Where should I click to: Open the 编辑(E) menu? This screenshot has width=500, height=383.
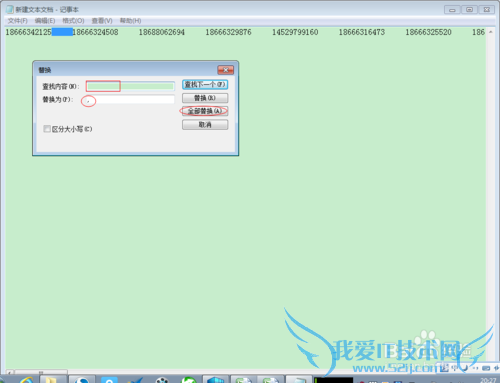45,21
